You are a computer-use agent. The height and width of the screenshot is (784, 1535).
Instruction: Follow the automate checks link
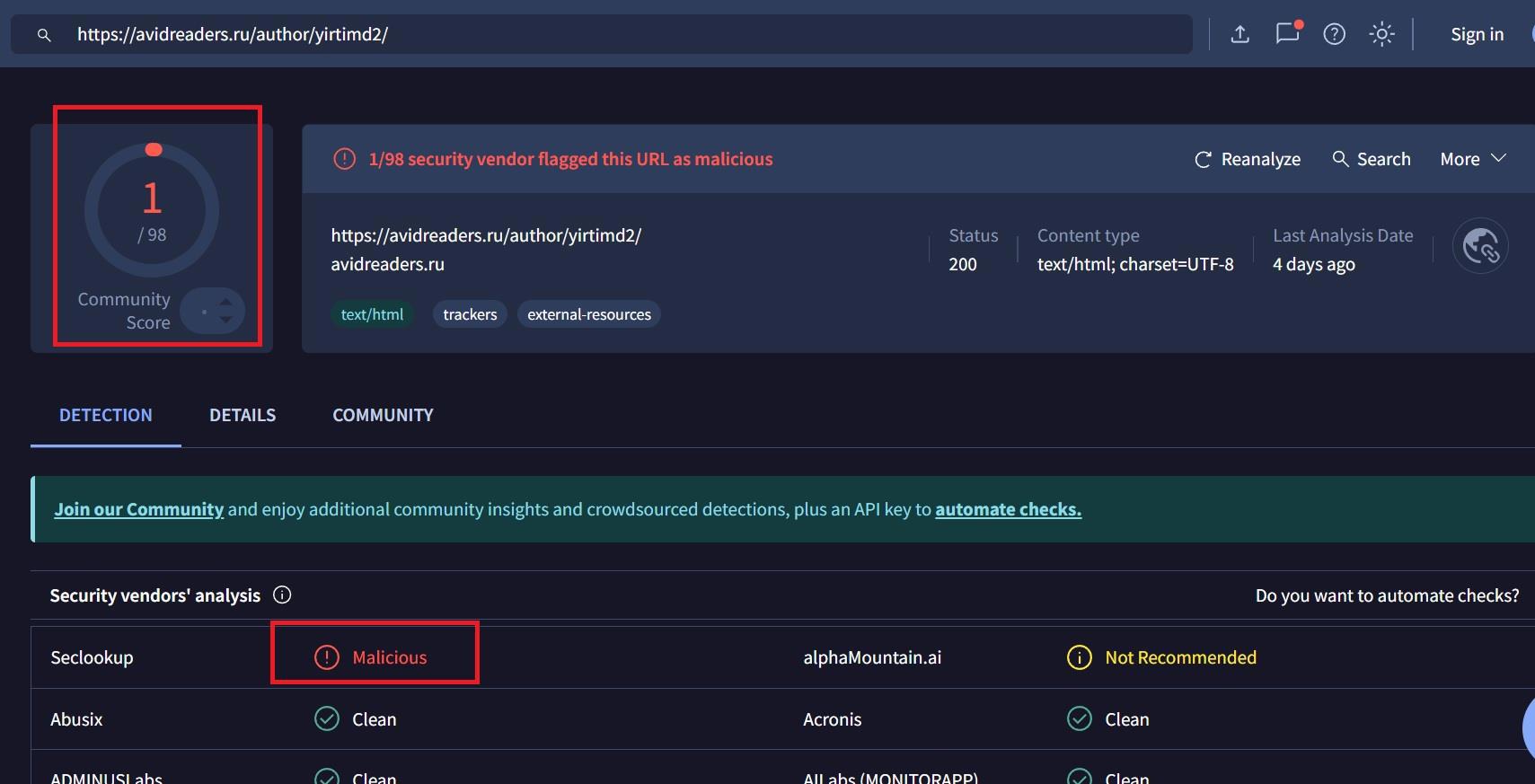click(x=1008, y=509)
